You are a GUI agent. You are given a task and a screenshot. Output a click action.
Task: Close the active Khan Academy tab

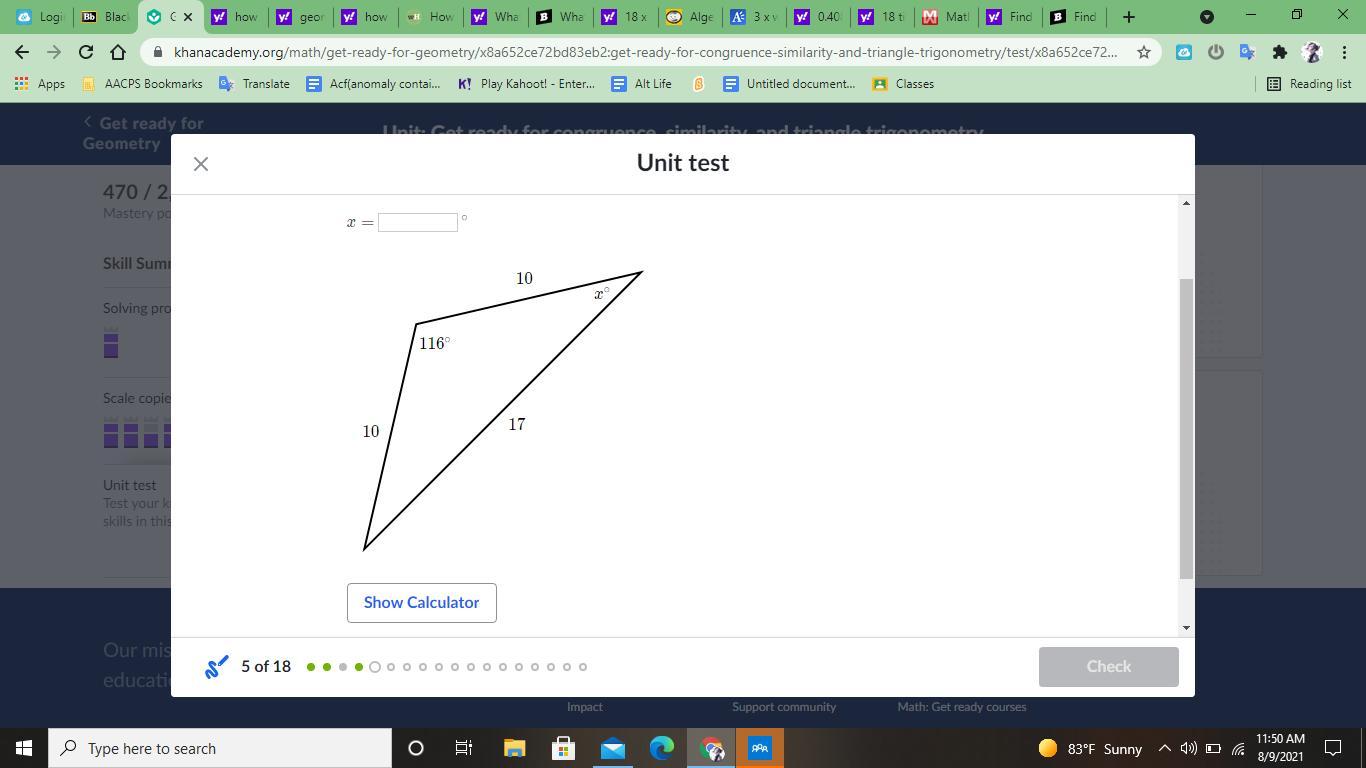[x=187, y=17]
